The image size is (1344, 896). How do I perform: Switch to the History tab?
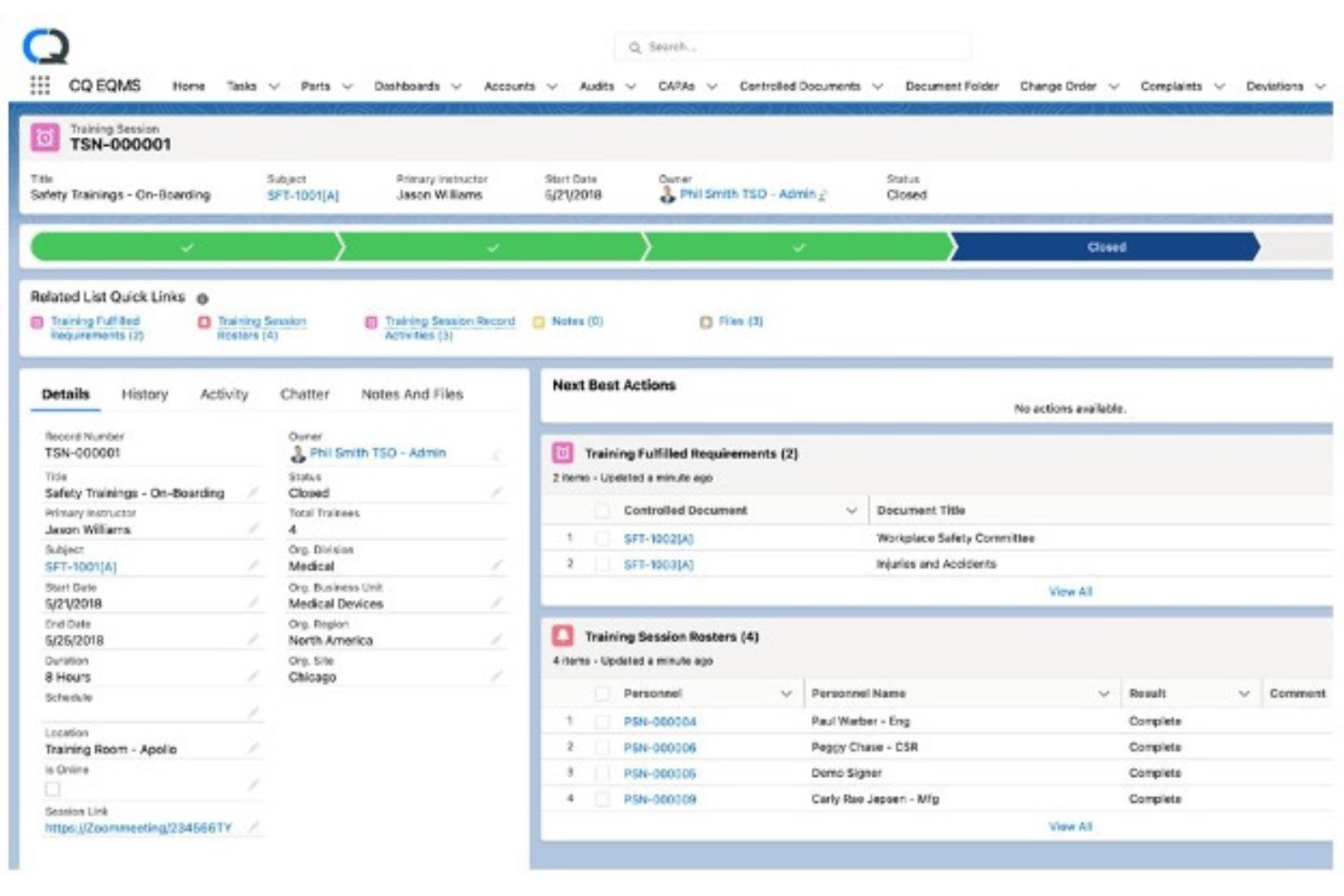(x=144, y=394)
